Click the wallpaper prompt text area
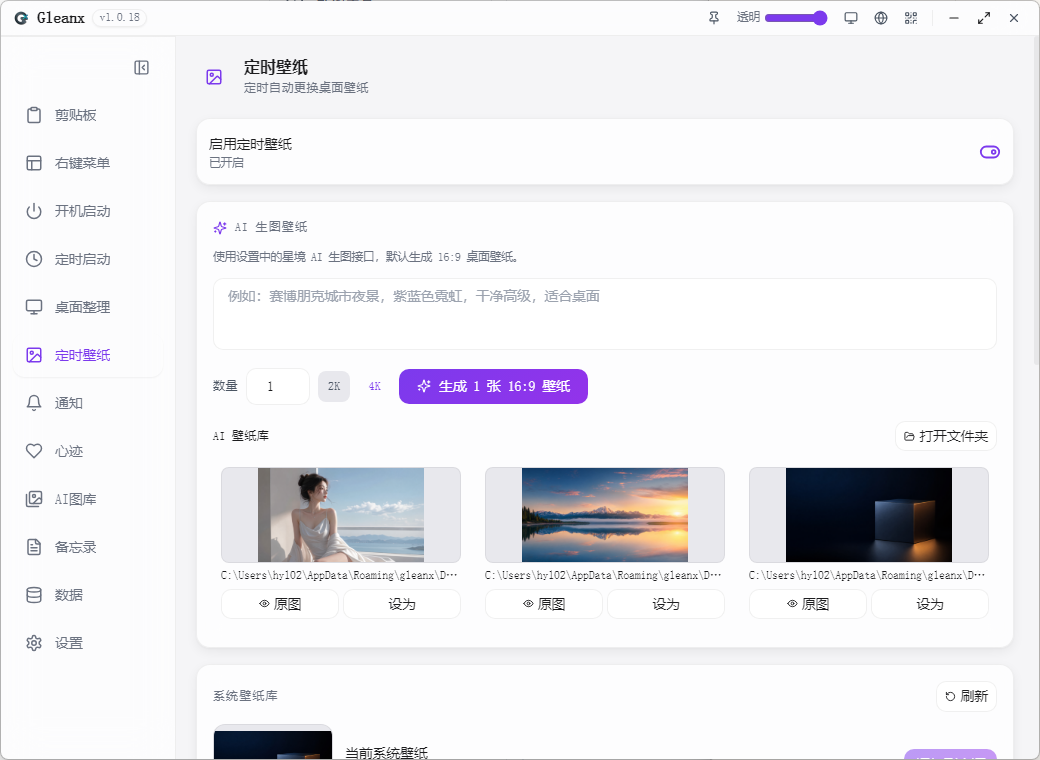Viewport: 1040px width, 760px height. [604, 314]
